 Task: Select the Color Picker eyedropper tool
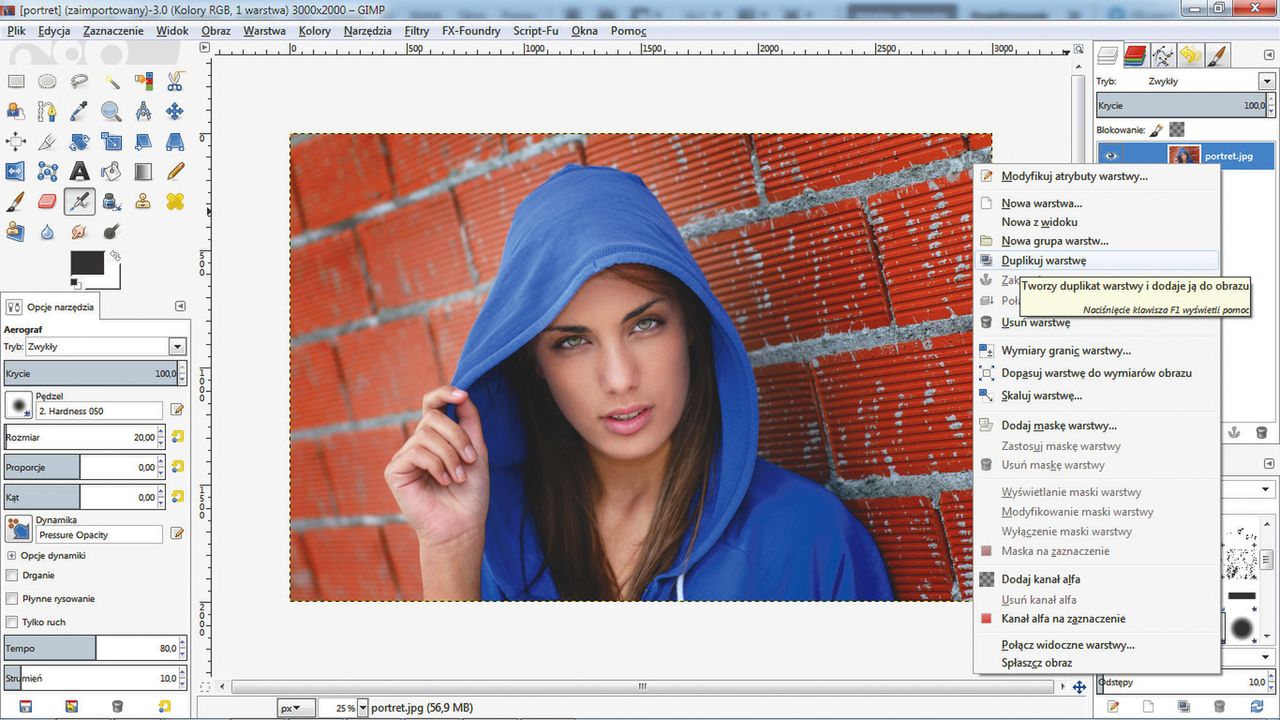click(79, 111)
